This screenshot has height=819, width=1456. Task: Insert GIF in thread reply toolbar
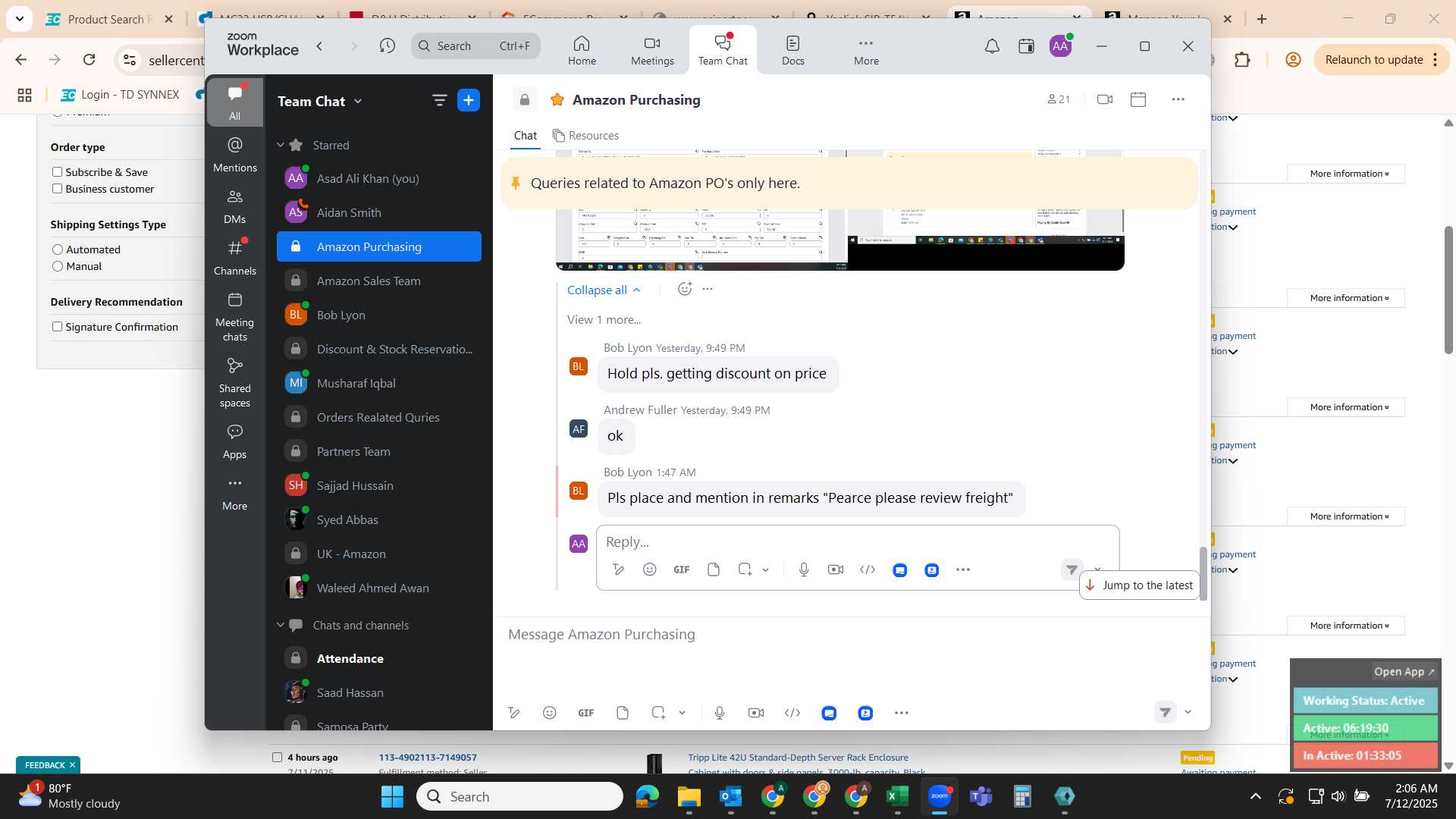pyautogui.click(x=682, y=570)
